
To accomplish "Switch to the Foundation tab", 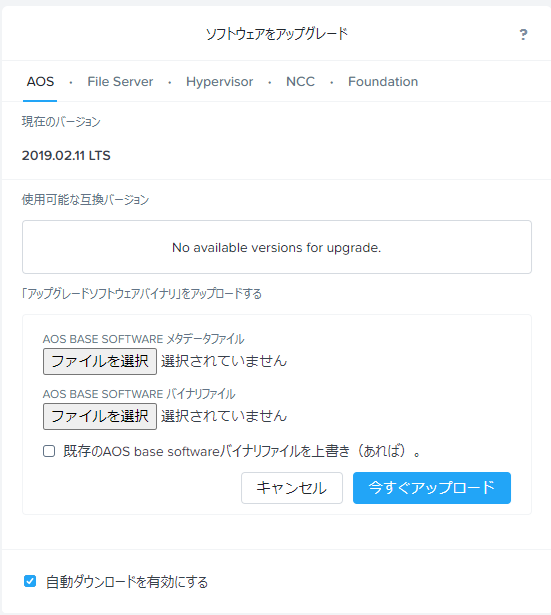I will click(383, 82).
